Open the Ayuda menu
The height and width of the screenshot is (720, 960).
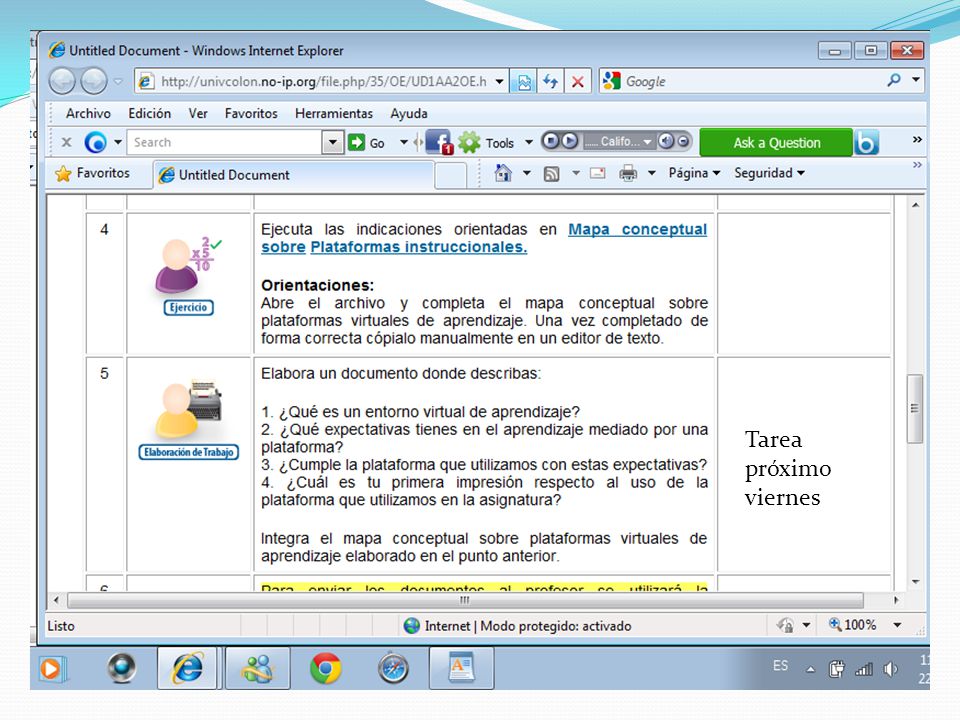(x=409, y=113)
